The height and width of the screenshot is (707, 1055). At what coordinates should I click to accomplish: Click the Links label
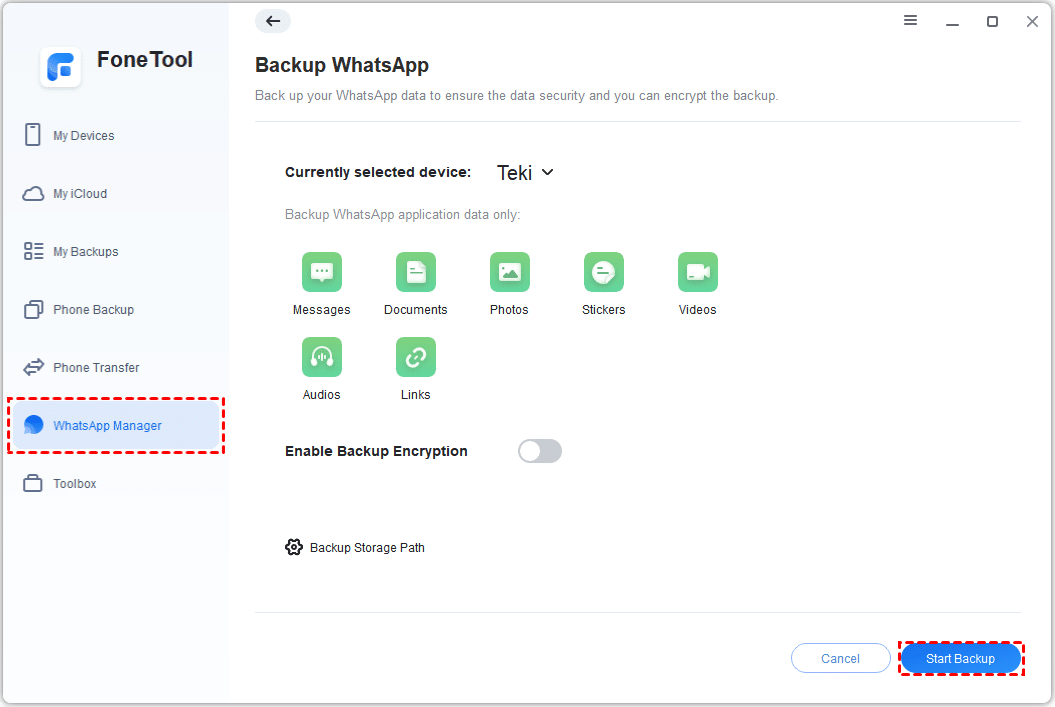[416, 395]
